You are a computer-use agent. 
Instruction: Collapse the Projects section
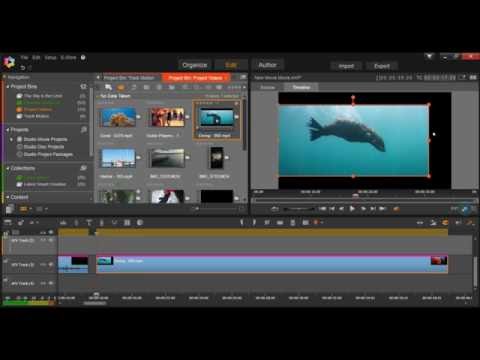(x=8, y=130)
